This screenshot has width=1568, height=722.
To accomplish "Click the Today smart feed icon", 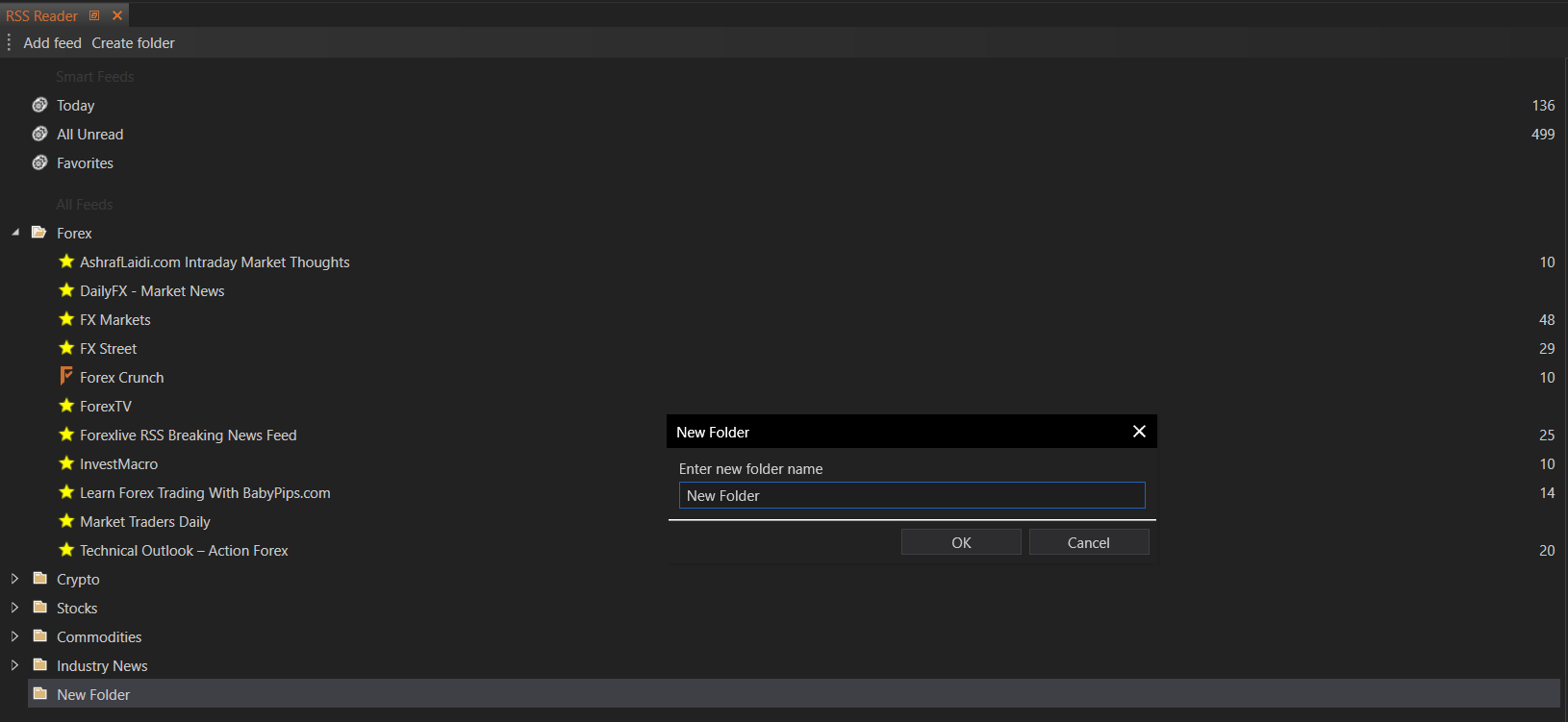I will coord(39,105).
